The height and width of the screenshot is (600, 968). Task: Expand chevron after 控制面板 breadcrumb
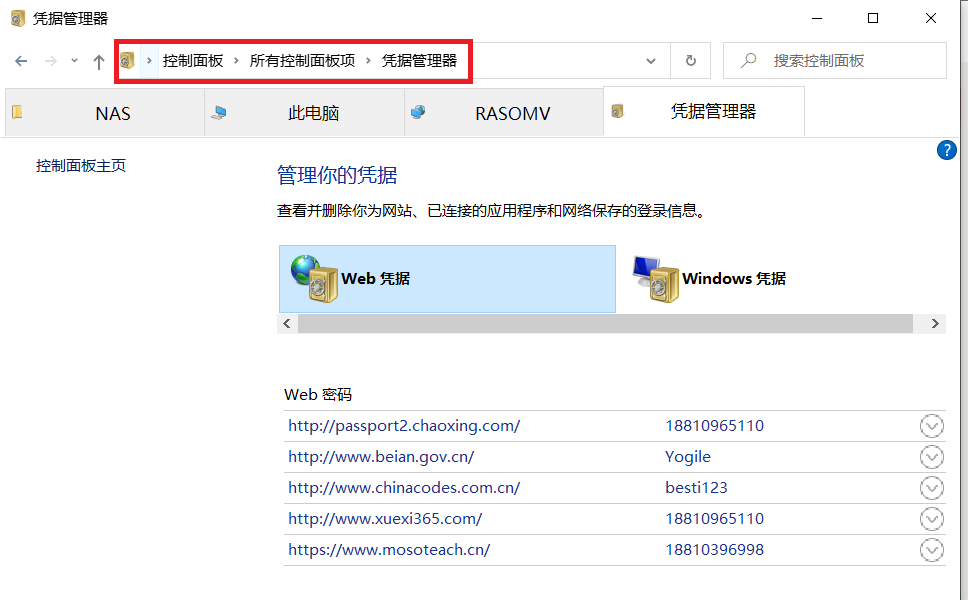[236, 60]
